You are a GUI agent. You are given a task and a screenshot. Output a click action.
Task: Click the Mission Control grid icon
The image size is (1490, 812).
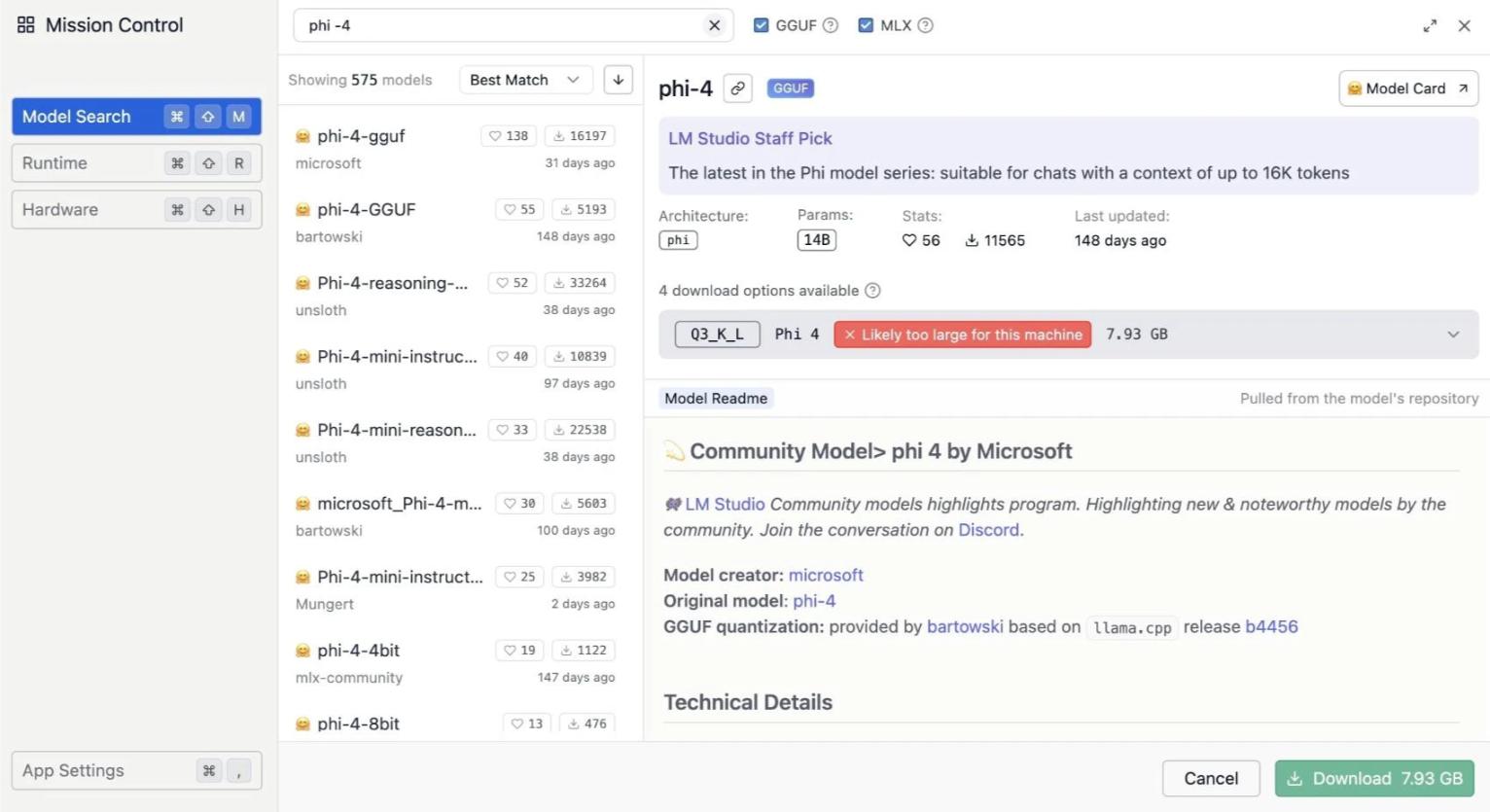pyautogui.click(x=26, y=25)
